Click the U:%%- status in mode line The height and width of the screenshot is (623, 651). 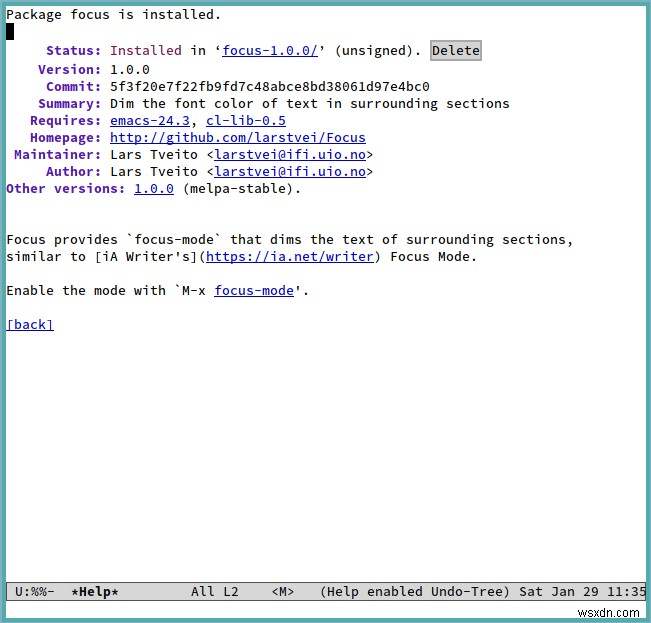[34, 591]
